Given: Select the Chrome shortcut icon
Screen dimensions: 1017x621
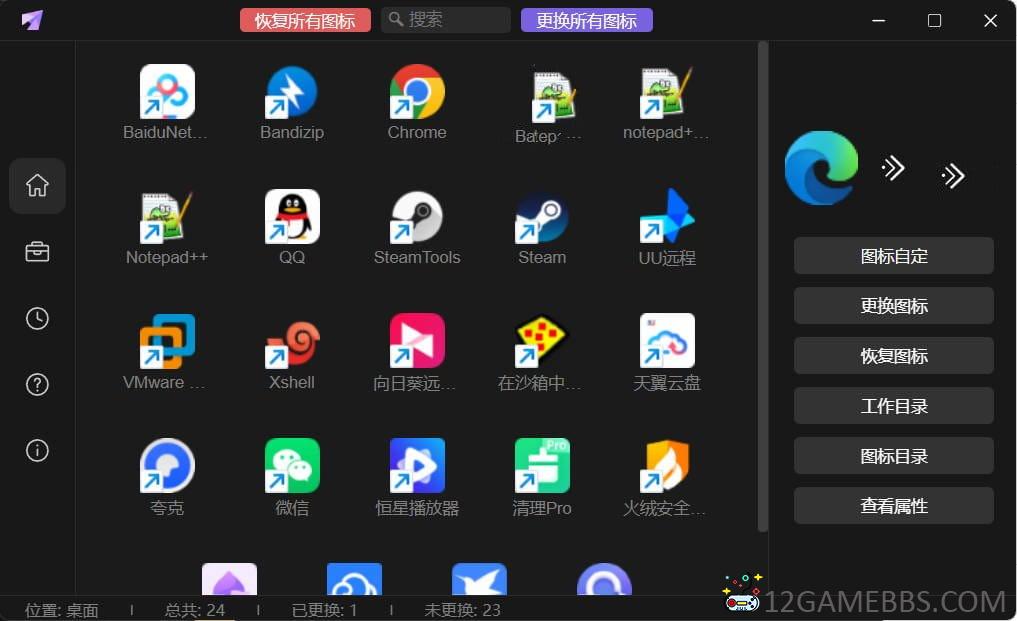Looking at the screenshot, I should (x=417, y=93).
